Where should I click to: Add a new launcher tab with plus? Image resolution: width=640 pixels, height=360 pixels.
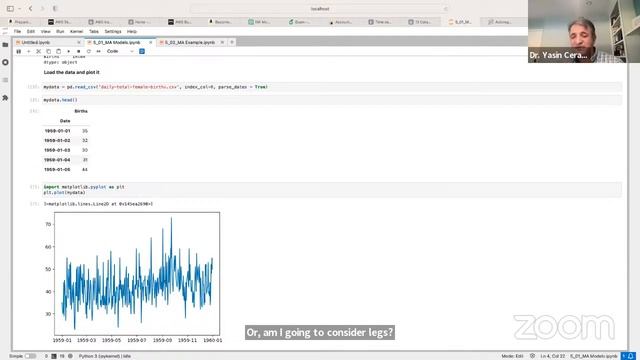coord(232,42)
